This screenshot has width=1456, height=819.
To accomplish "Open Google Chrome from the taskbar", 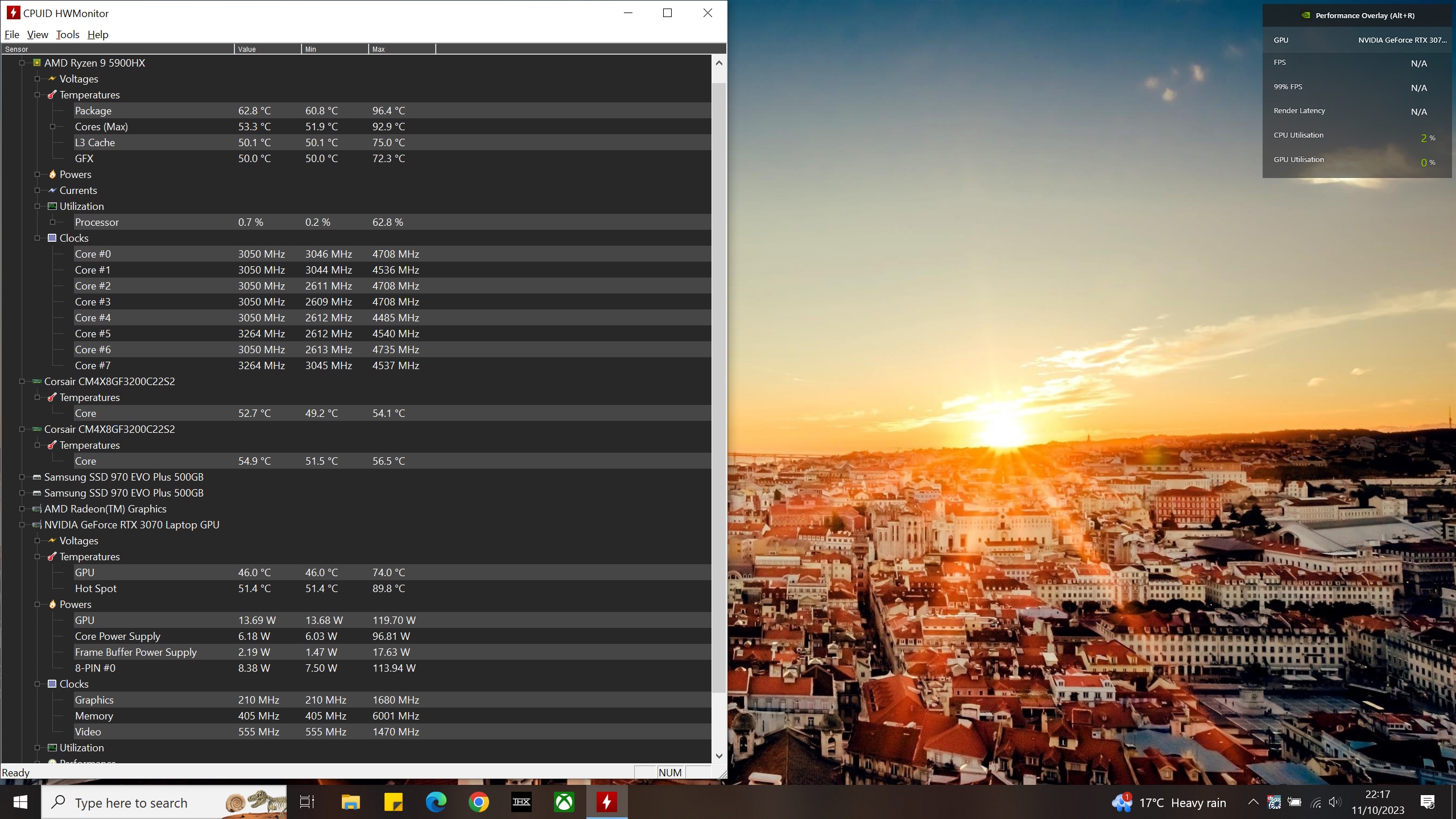I will (479, 803).
